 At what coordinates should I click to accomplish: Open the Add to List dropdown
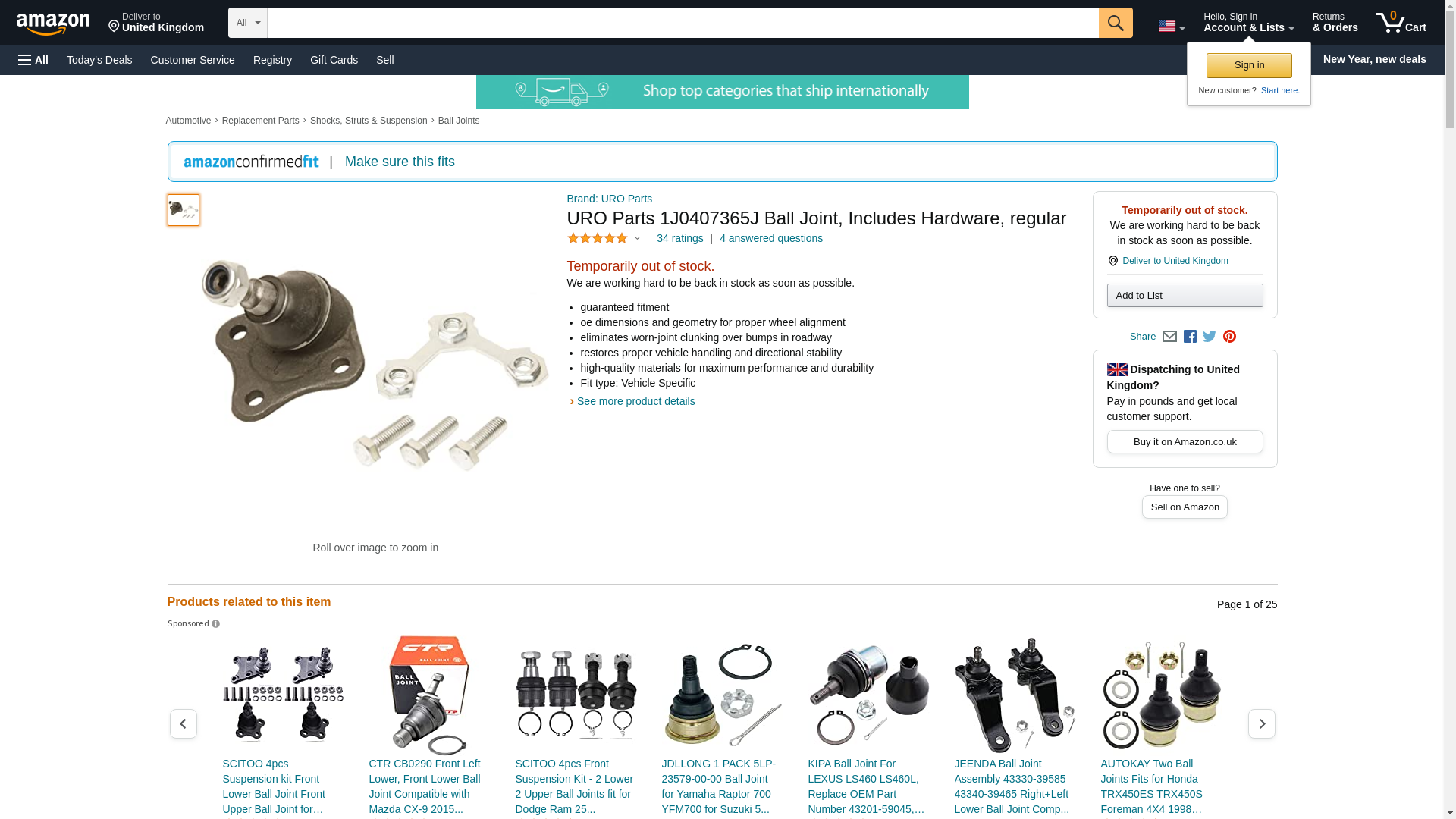coord(1185,295)
